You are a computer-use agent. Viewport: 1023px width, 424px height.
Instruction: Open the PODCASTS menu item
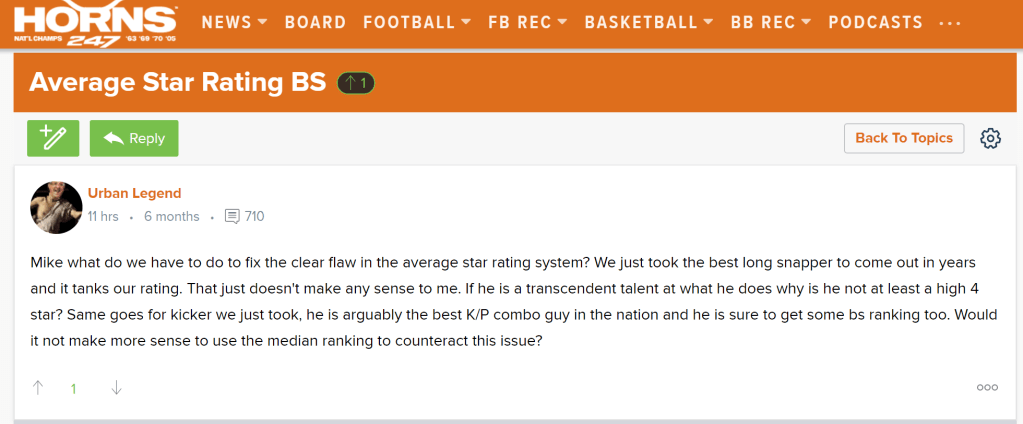pos(875,22)
